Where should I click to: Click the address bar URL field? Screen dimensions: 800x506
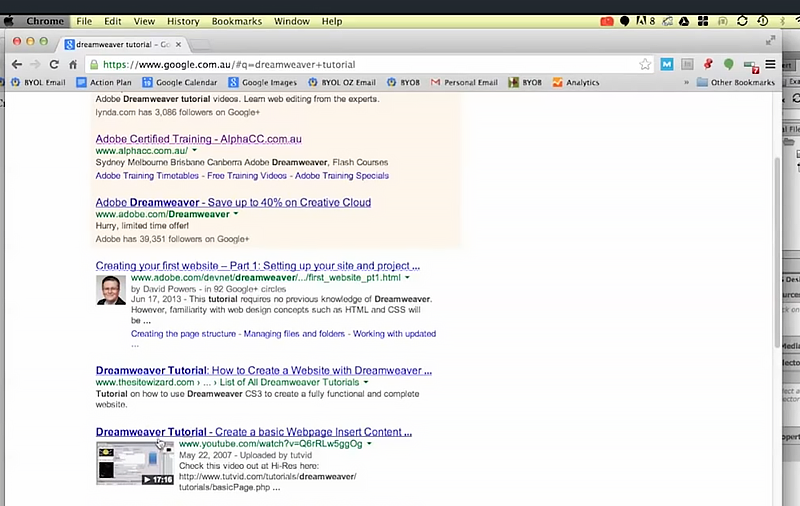pyautogui.click(x=367, y=64)
